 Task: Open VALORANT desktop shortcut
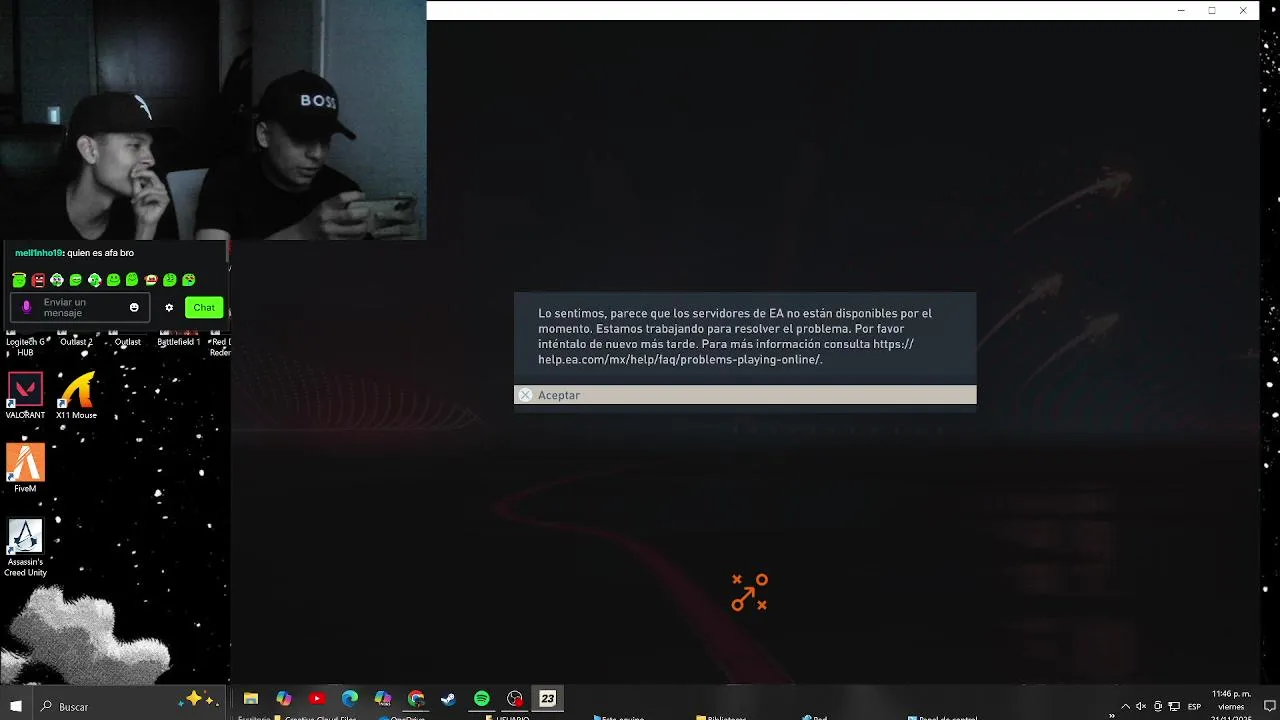coord(25,396)
